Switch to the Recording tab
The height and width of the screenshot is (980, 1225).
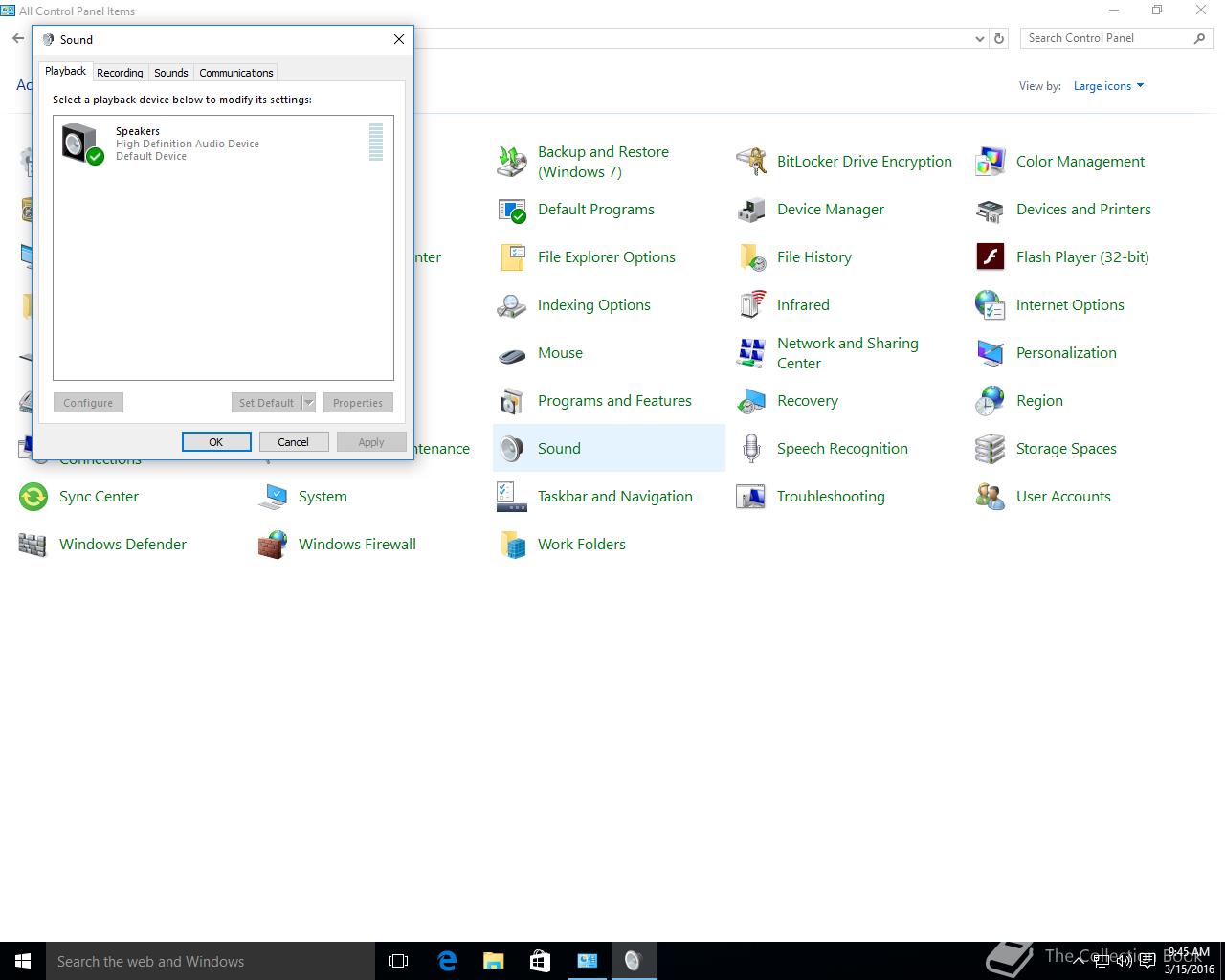(x=120, y=73)
